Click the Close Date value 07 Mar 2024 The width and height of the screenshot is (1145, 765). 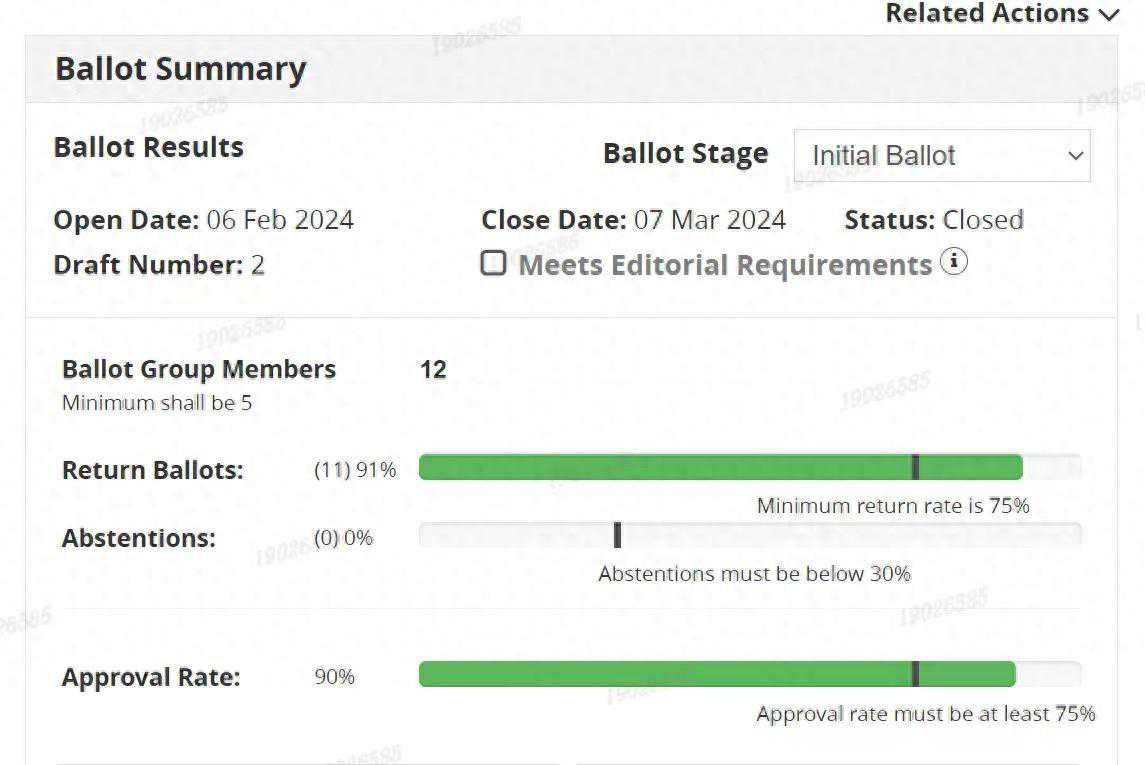709,220
